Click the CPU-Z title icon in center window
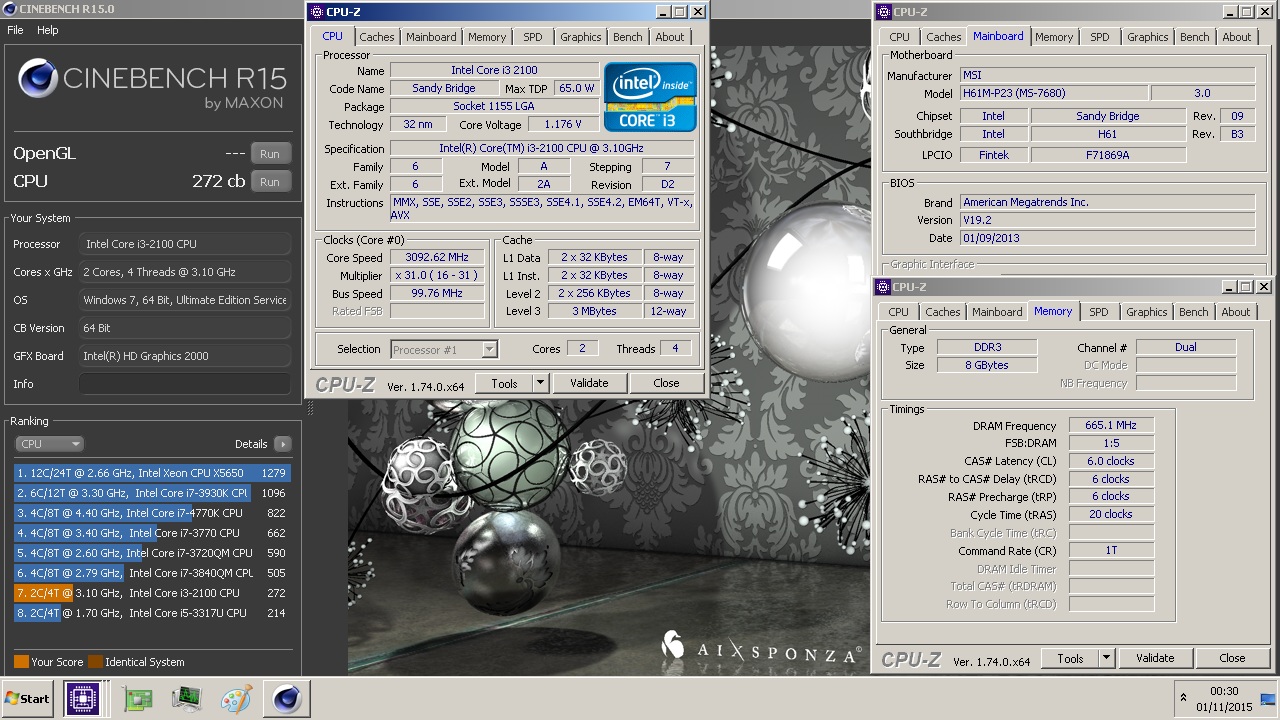1280x720 pixels. [x=317, y=12]
